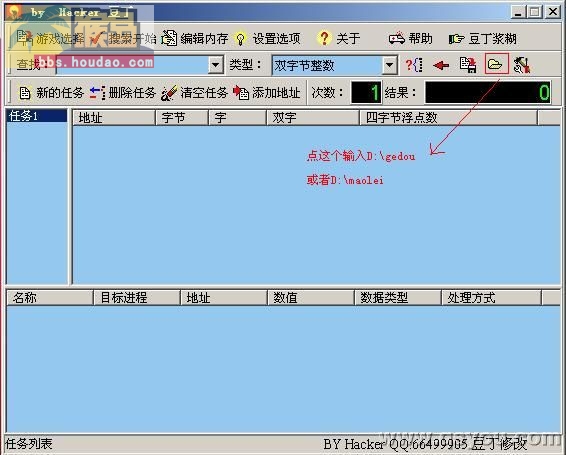The image size is (566, 455).
Task: Click the application icon in title bar
Action: [14, 12]
